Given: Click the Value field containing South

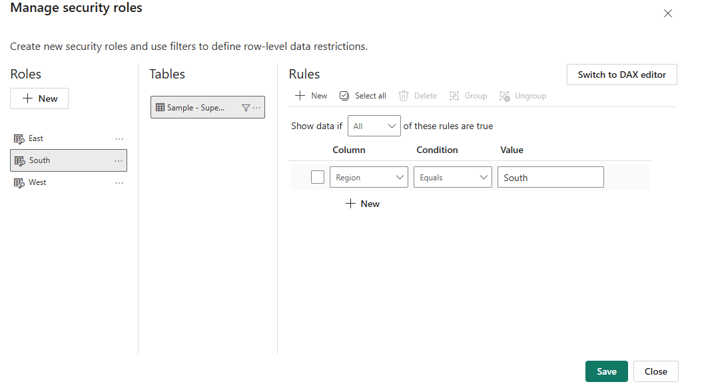Looking at the screenshot, I should click(x=550, y=177).
